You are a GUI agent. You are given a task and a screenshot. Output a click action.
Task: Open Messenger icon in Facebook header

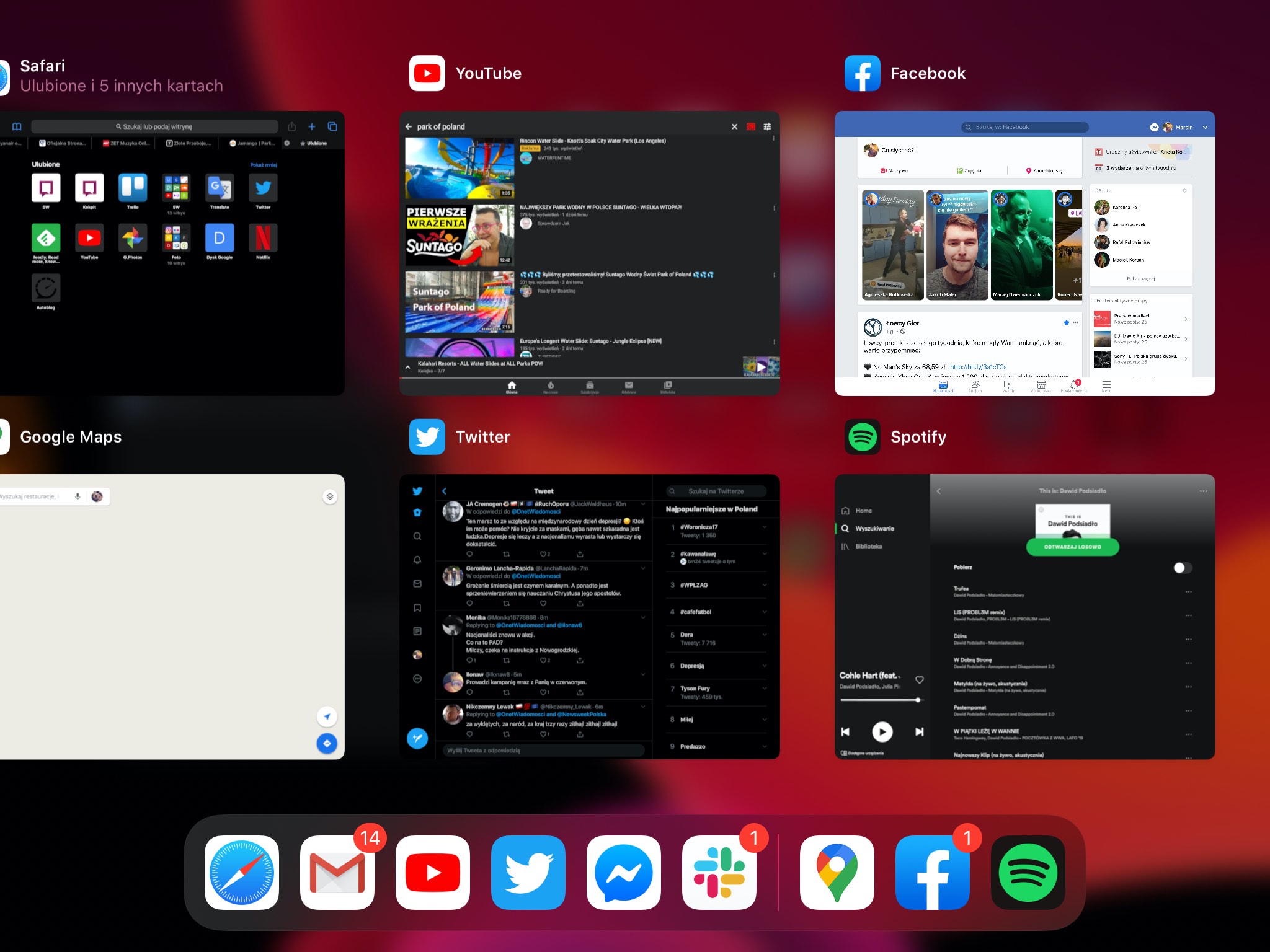[x=1154, y=127]
